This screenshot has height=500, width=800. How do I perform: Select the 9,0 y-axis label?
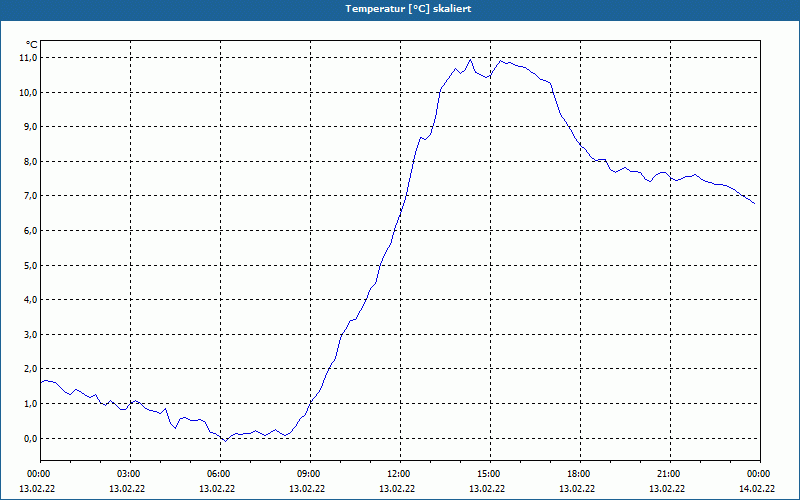[x=31, y=127]
